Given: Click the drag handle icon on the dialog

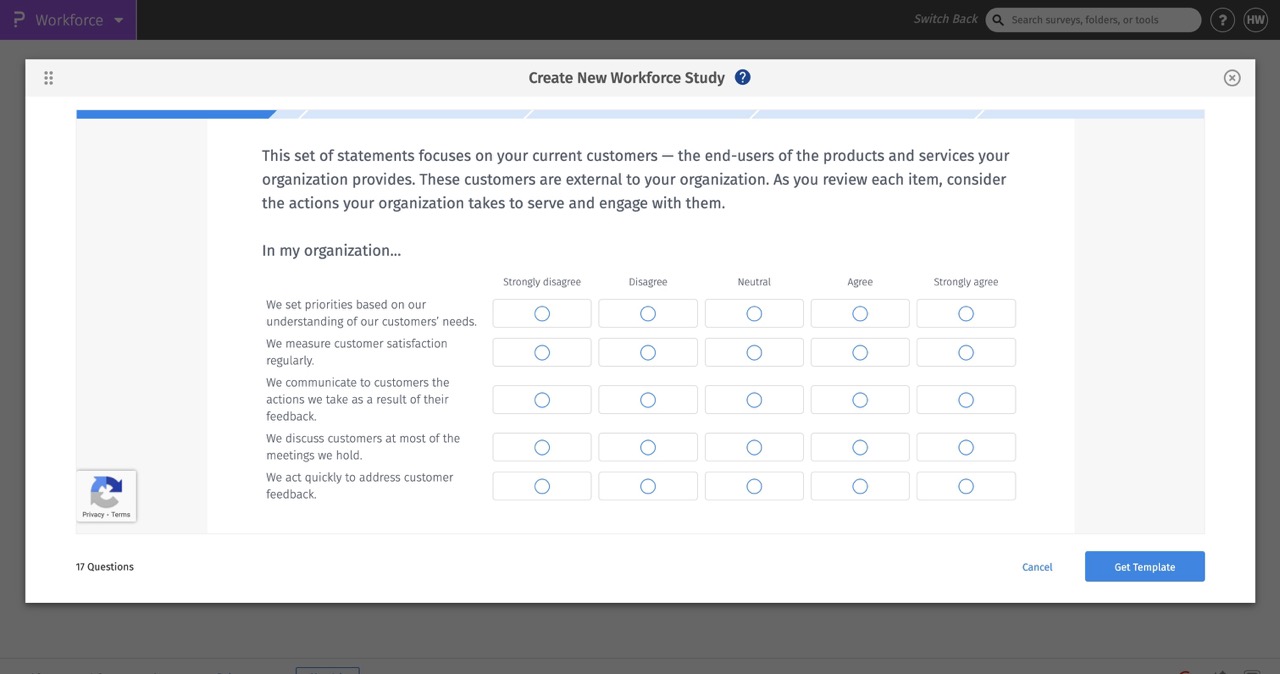Looking at the screenshot, I should point(48,77).
